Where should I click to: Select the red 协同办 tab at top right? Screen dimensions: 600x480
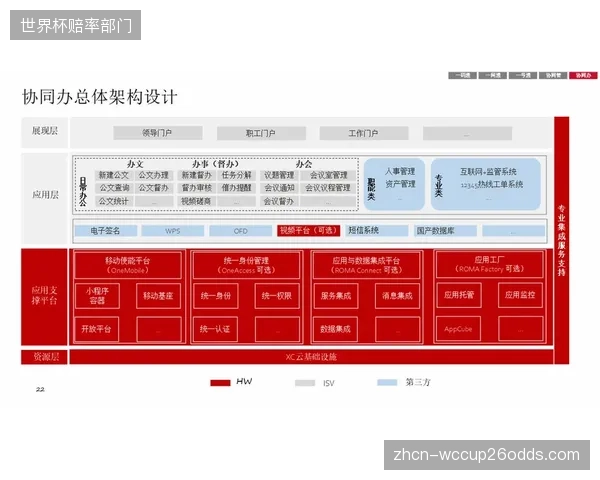(x=583, y=75)
